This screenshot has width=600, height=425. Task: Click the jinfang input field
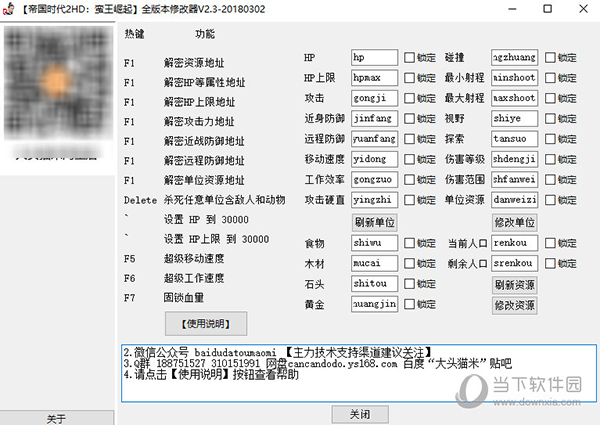coord(375,118)
